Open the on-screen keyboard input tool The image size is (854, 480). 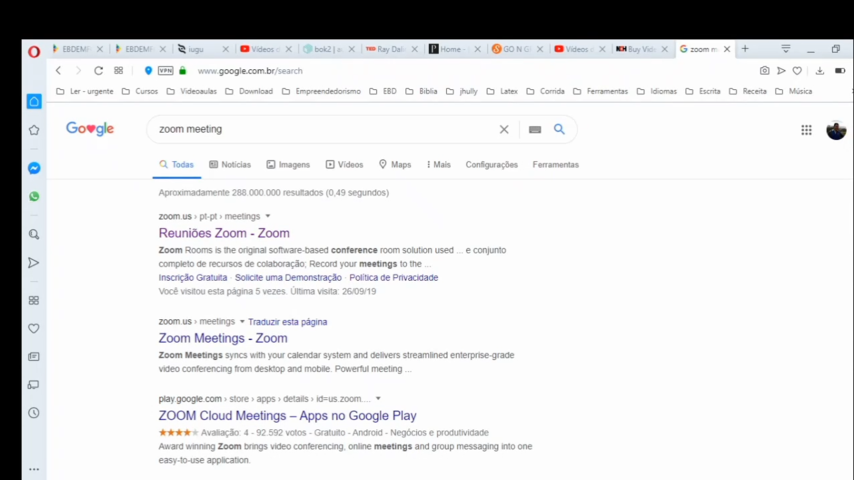point(534,129)
